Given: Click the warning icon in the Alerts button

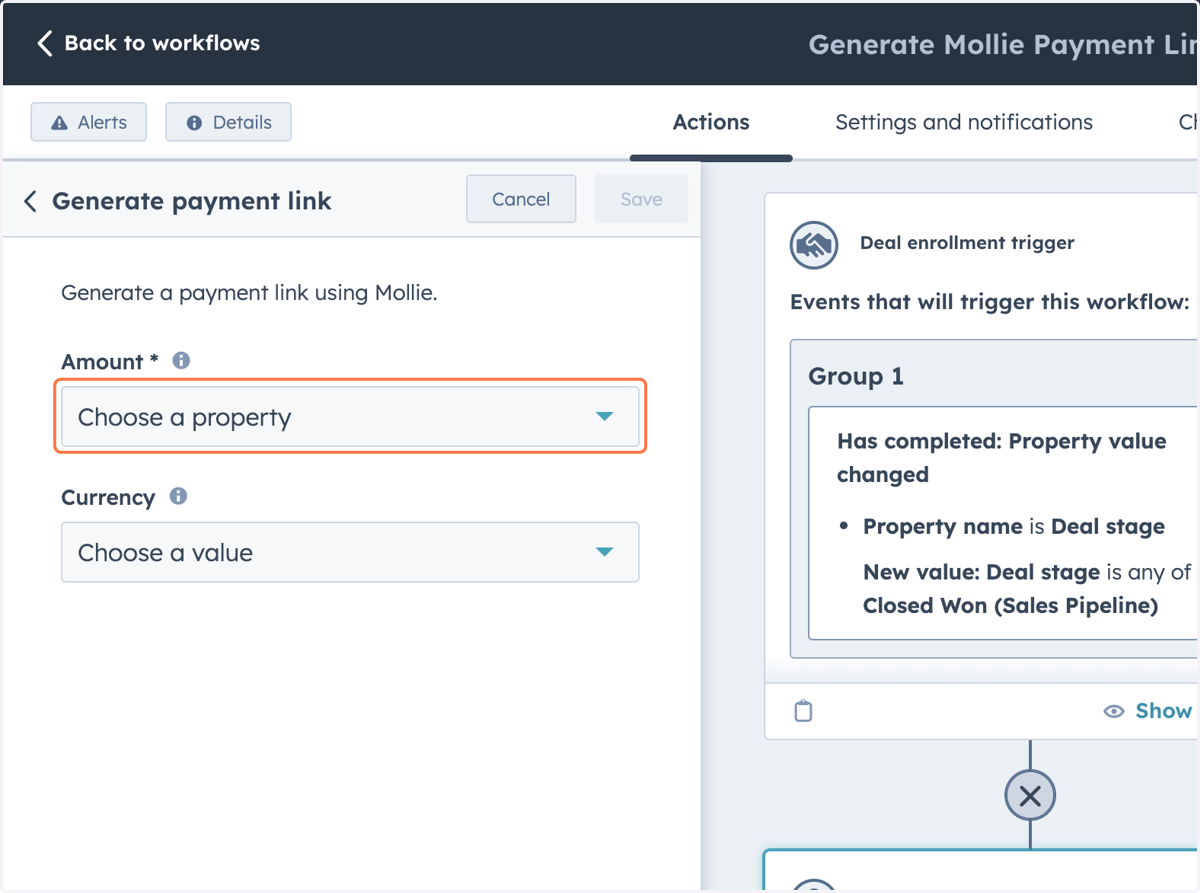Looking at the screenshot, I should [60, 123].
